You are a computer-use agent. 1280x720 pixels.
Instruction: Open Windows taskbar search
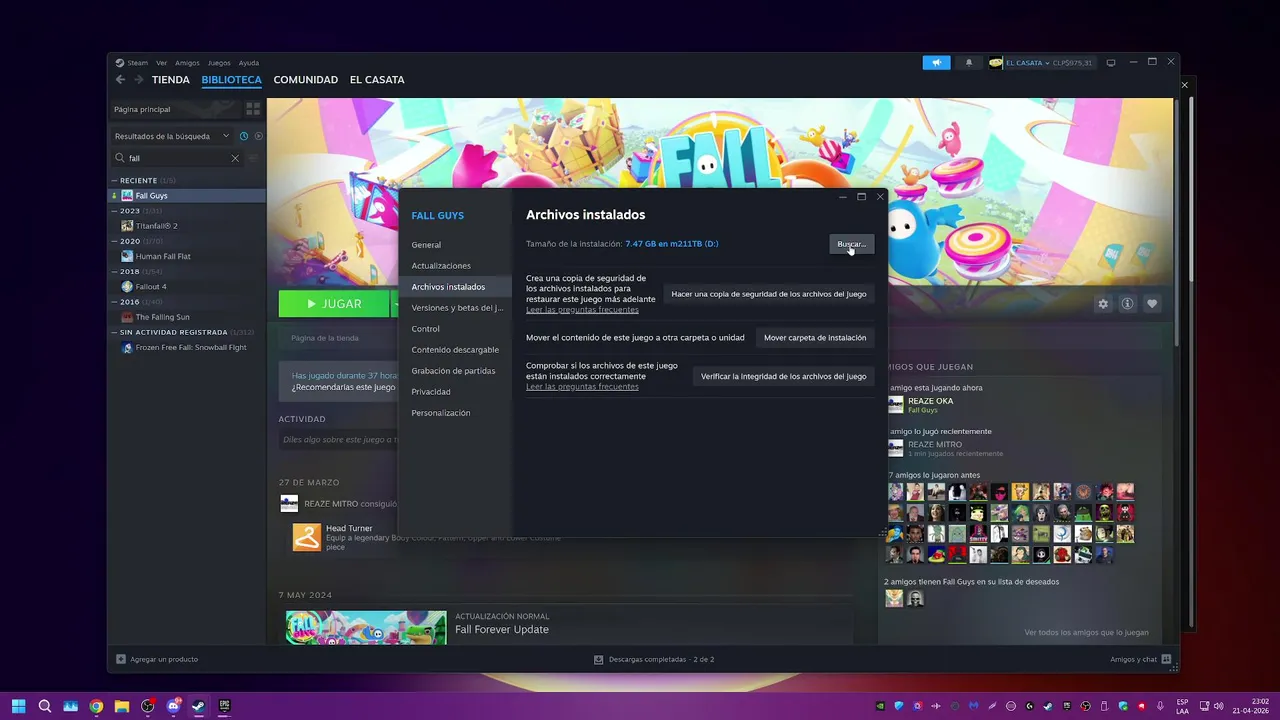44,706
